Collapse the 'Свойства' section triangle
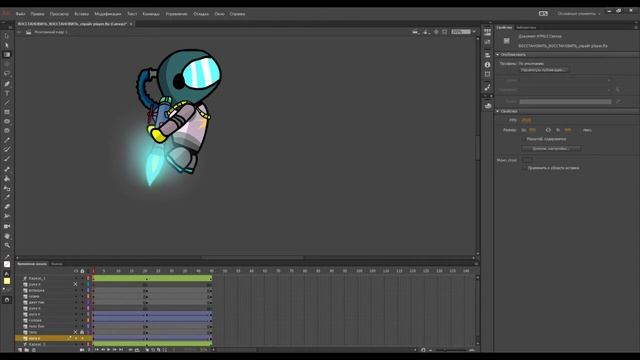Image resolution: width=640 pixels, height=360 pixels. pyautogui.click(x=498, y=111)
